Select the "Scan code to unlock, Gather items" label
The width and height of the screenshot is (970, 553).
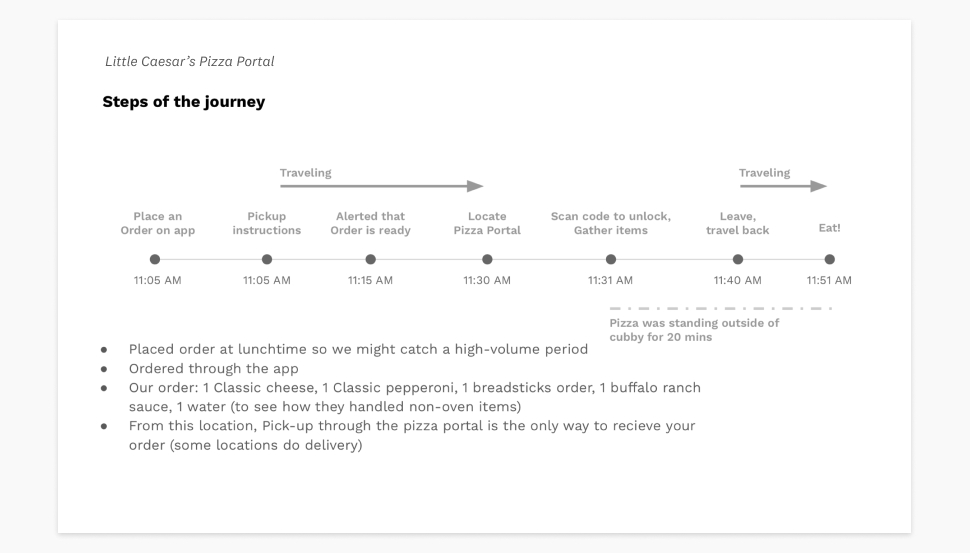(611, 223)
